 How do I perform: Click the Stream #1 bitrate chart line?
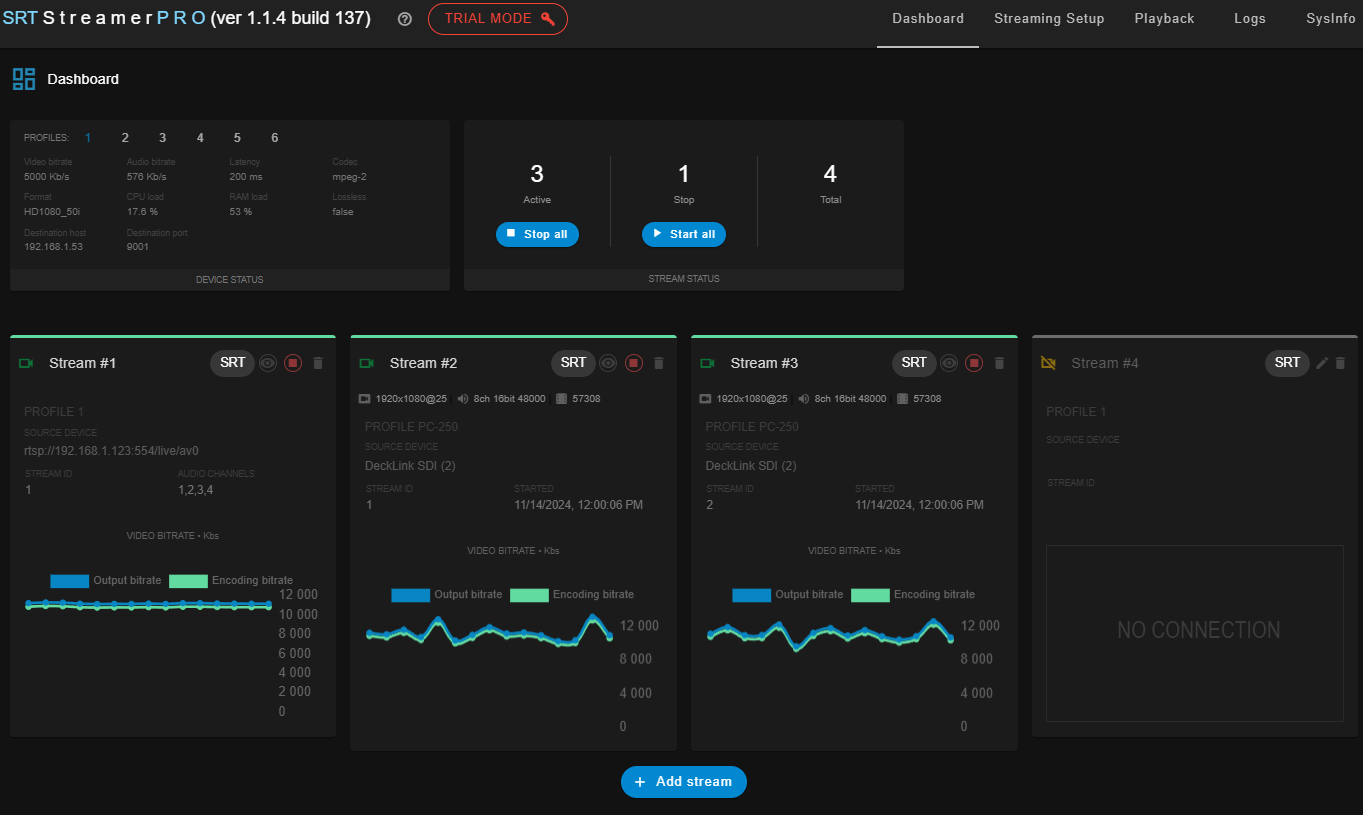pyautogui.click(x=148, y=605)
